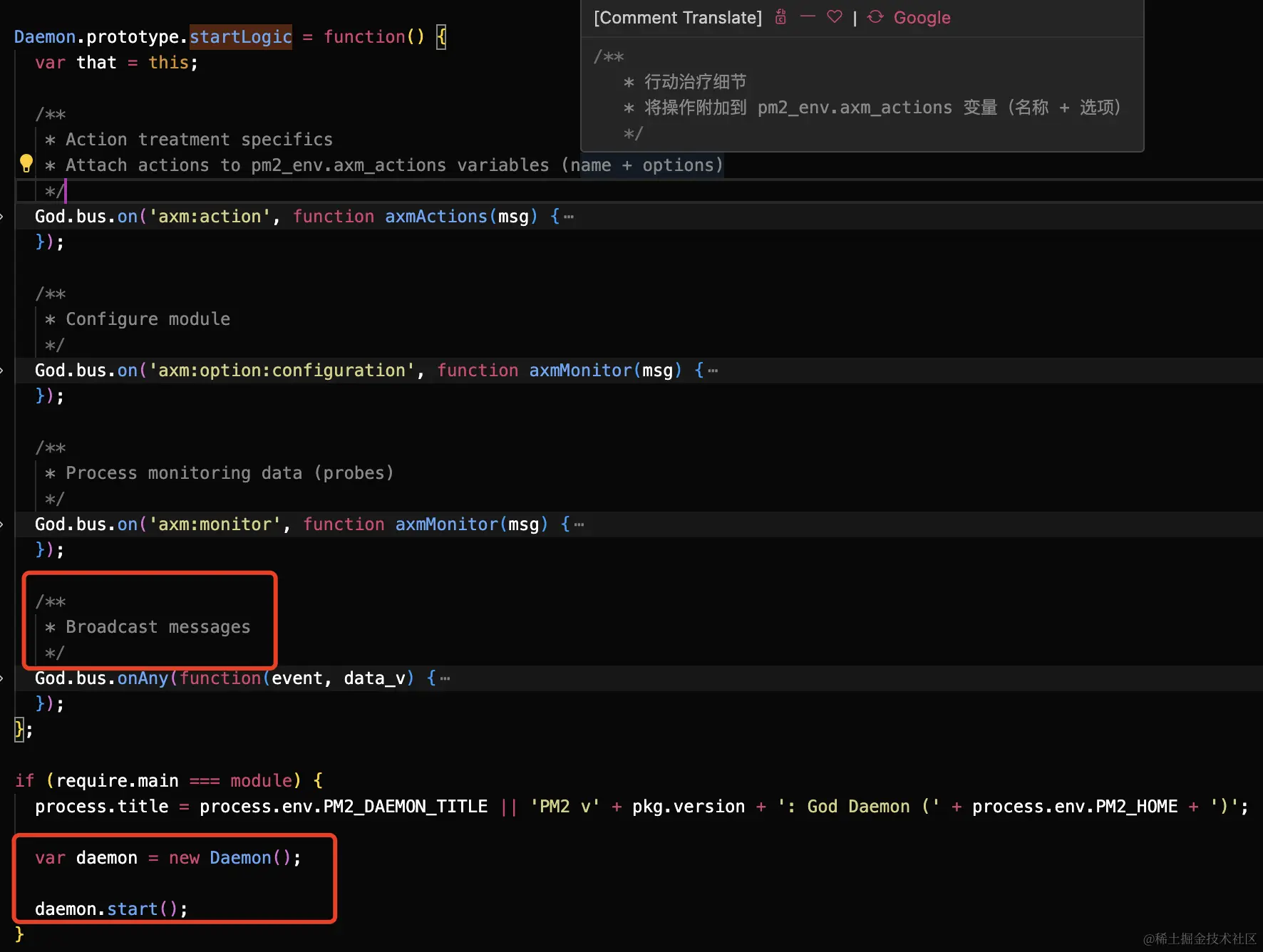
Task: Click the daemon.start() call
Action: [107, 909]
